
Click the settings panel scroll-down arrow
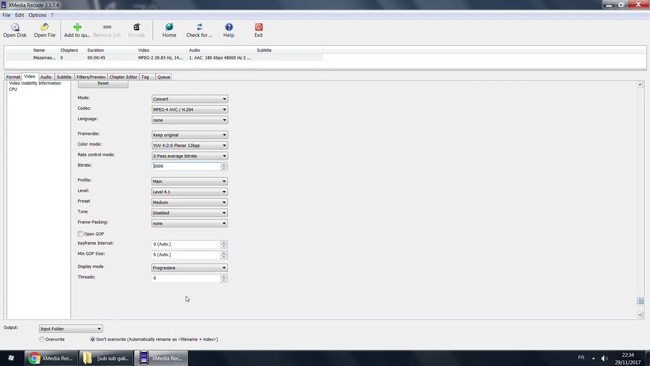pyautogui.click(x=640, y=315)
